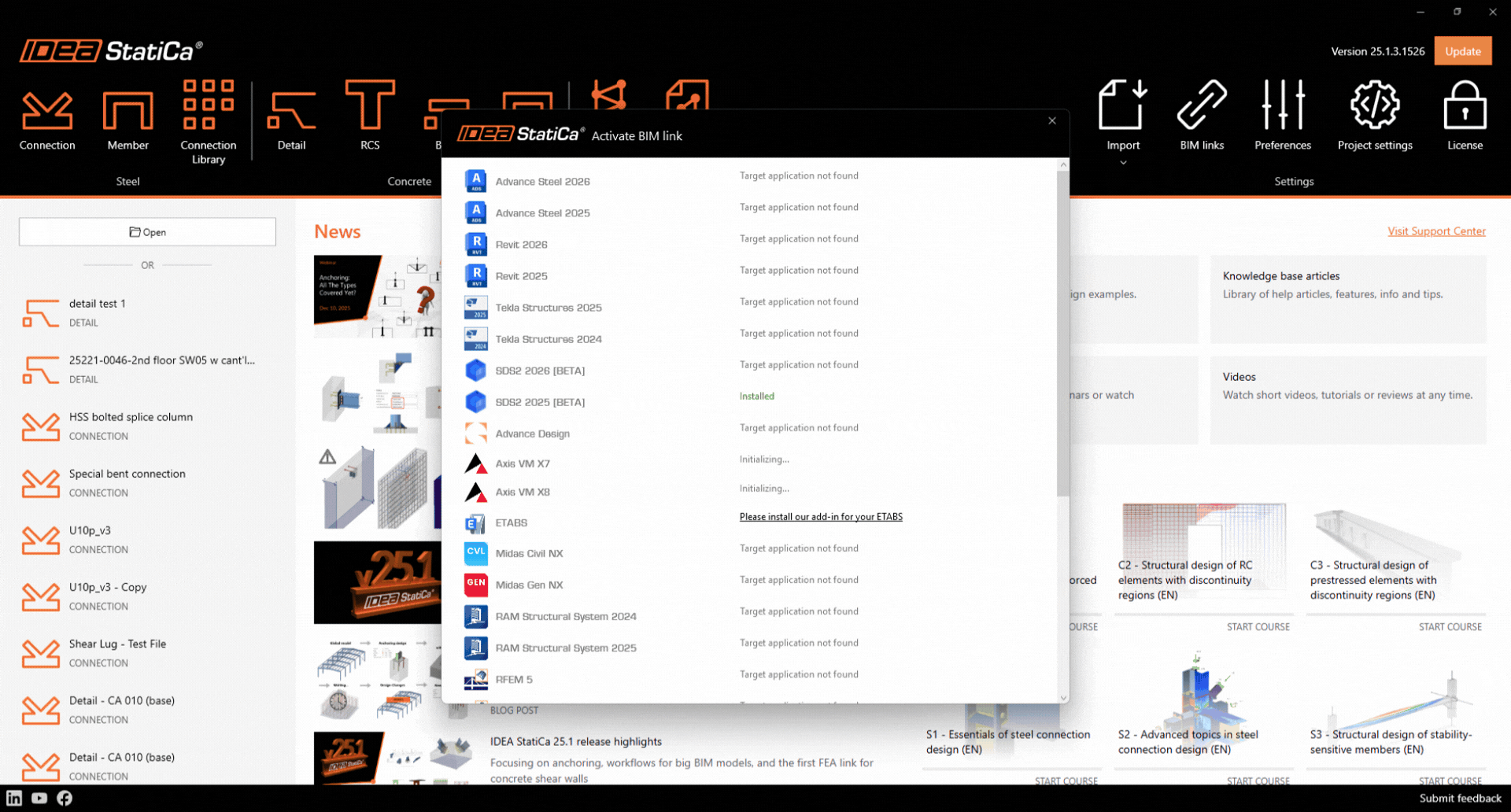Viewport: 1511px width, 812px height.
Task: Open the Connection Library
Action: click(x=208, y=122)
